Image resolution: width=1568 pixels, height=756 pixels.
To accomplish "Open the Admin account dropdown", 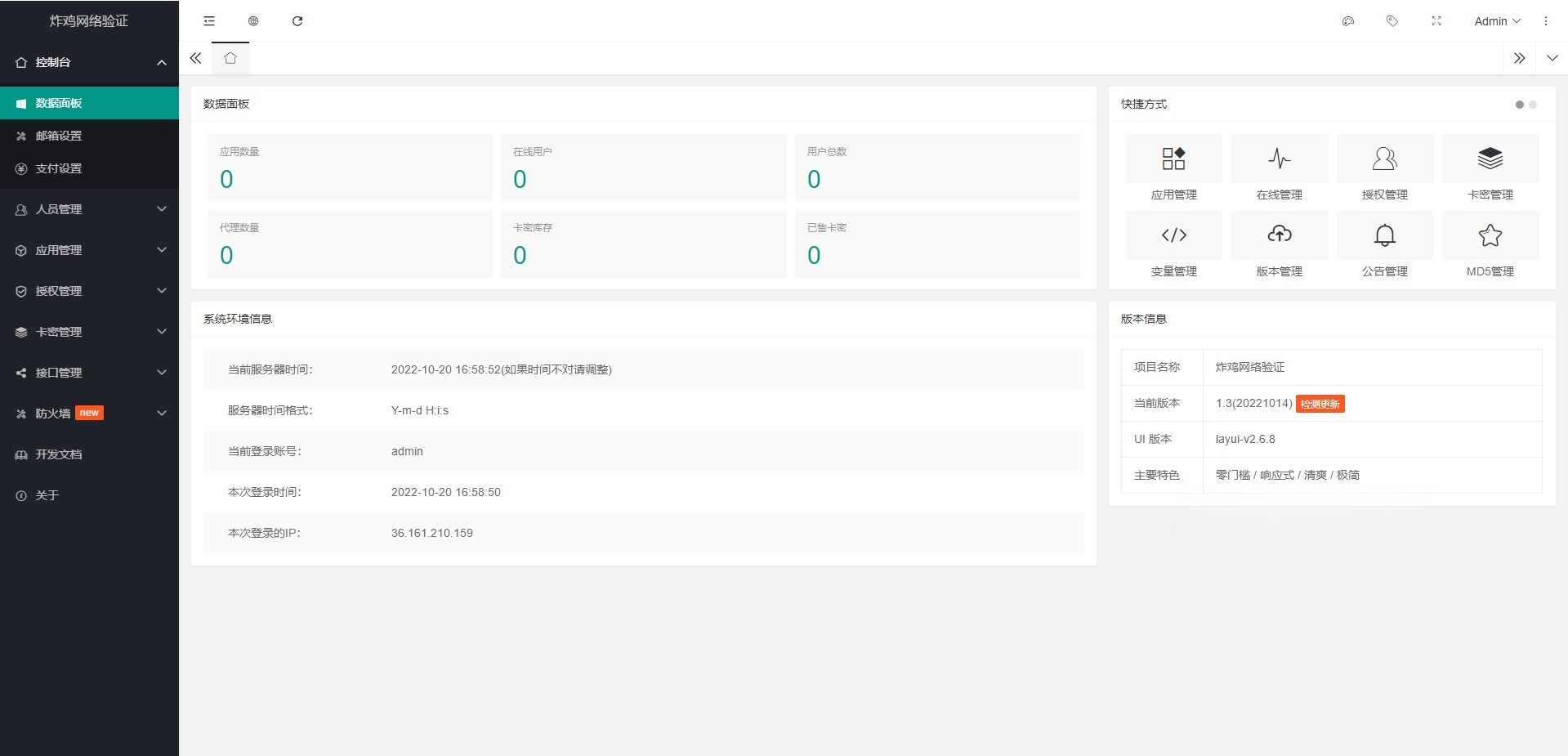I will (x=1496, y=21).
